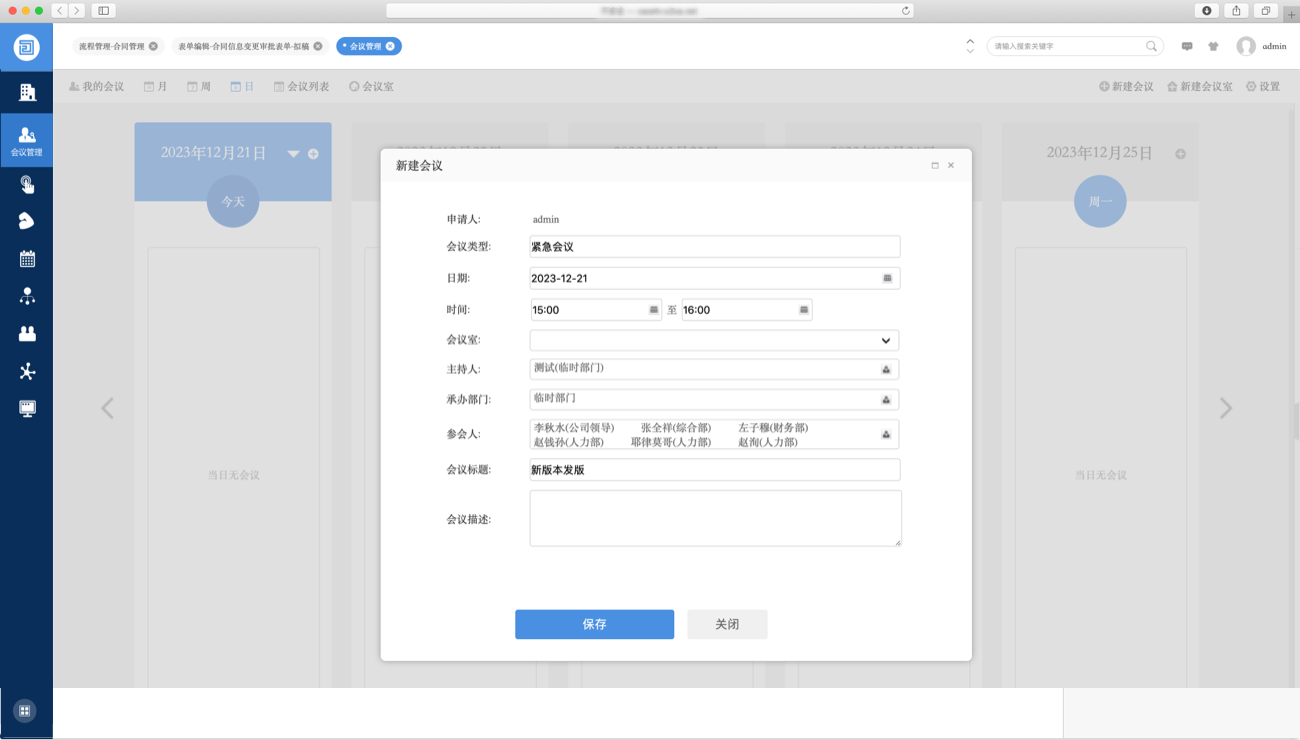Click the department selector icon for 承办部门

click(x=886, y=400)
